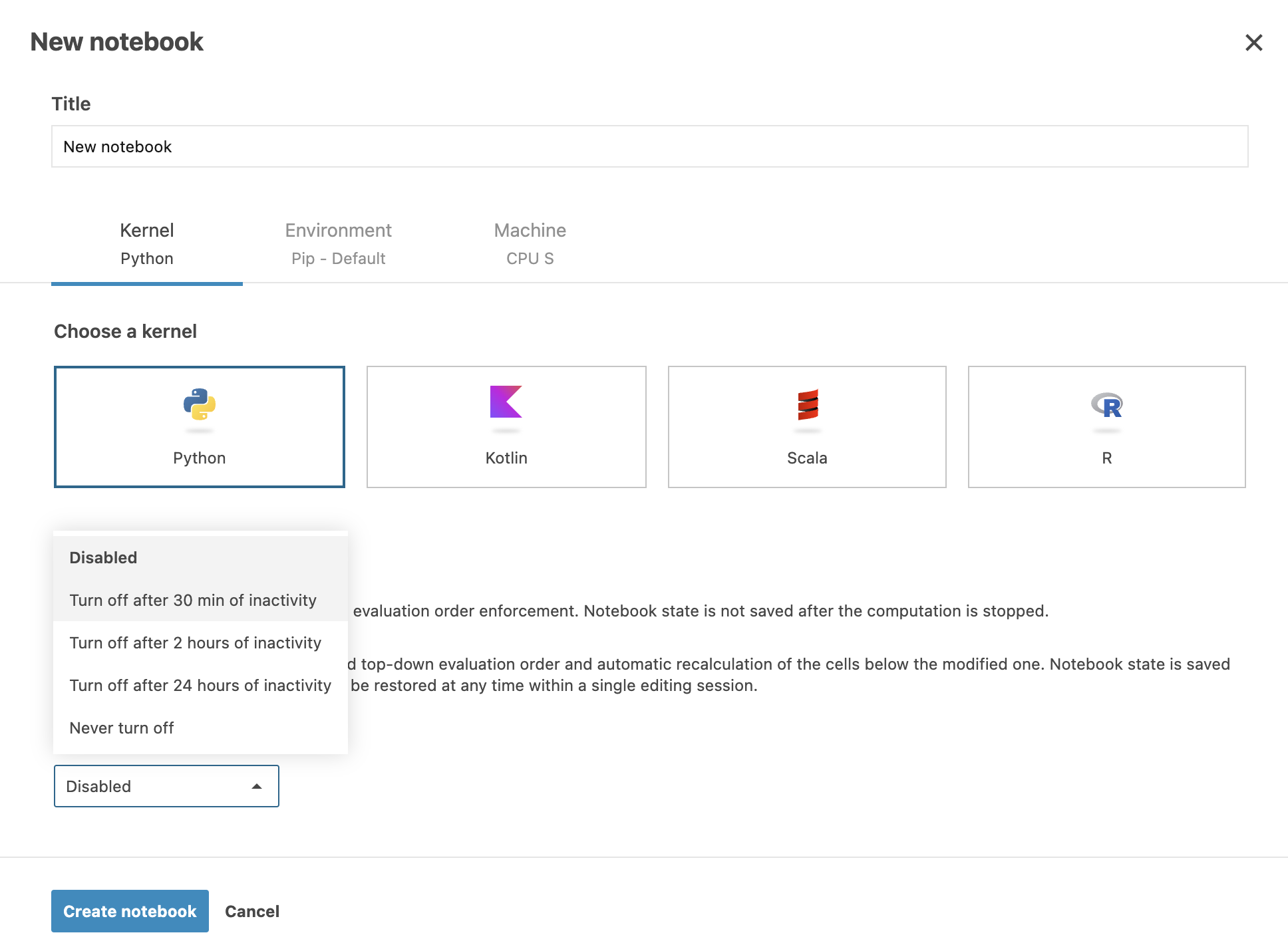Click the Scala logo icon
The image size is (1288, 951).
pyautogui.click(x=807, y=404)
